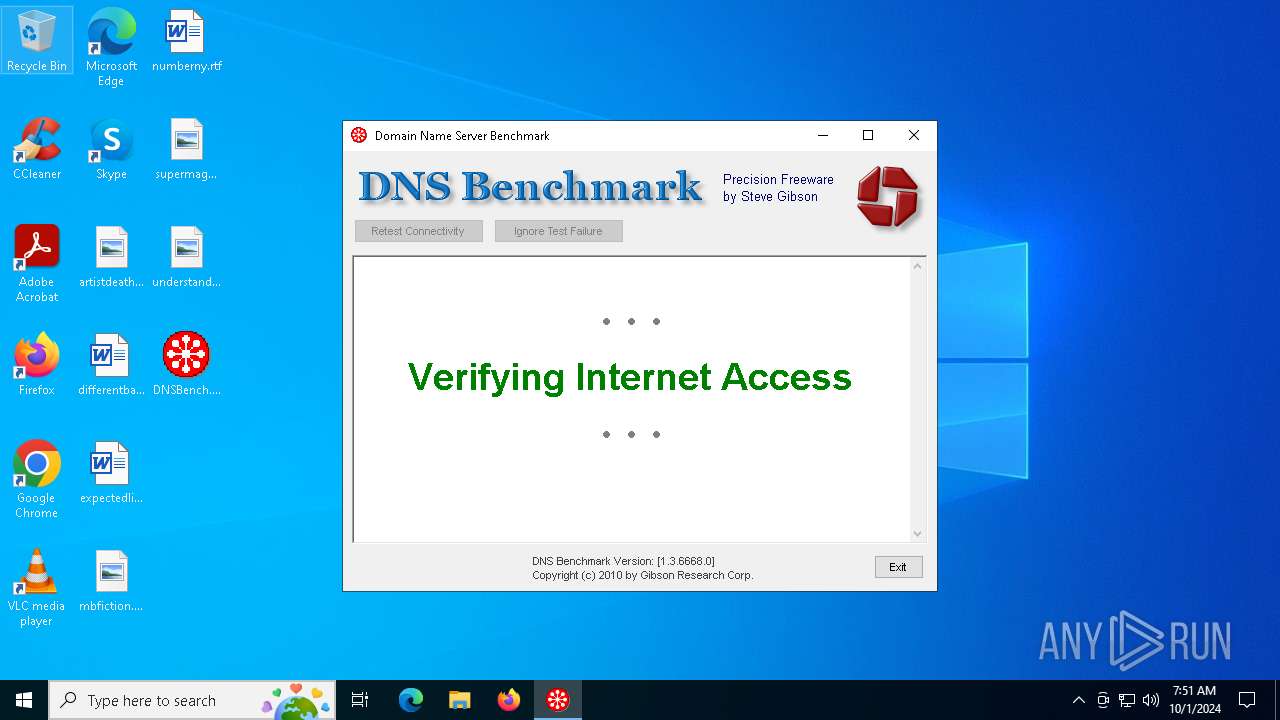
Task: Click the DNS Benchmark Version text
Action: pos(623,561)
